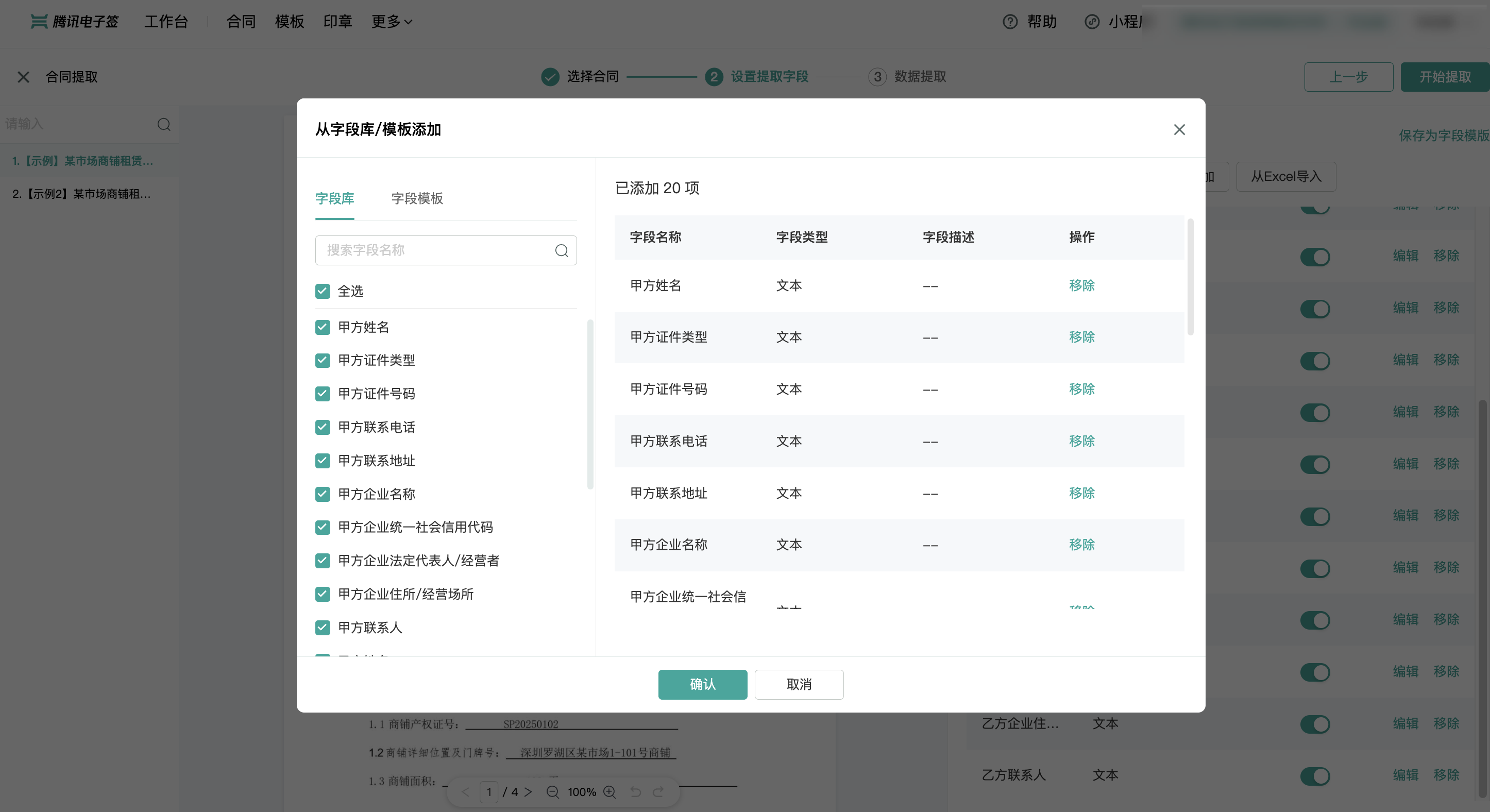Image resolution: width=1490 pixels, height=812 pixels.
Task: Click the zoom out magnifier icon
Action: point(552,792)
